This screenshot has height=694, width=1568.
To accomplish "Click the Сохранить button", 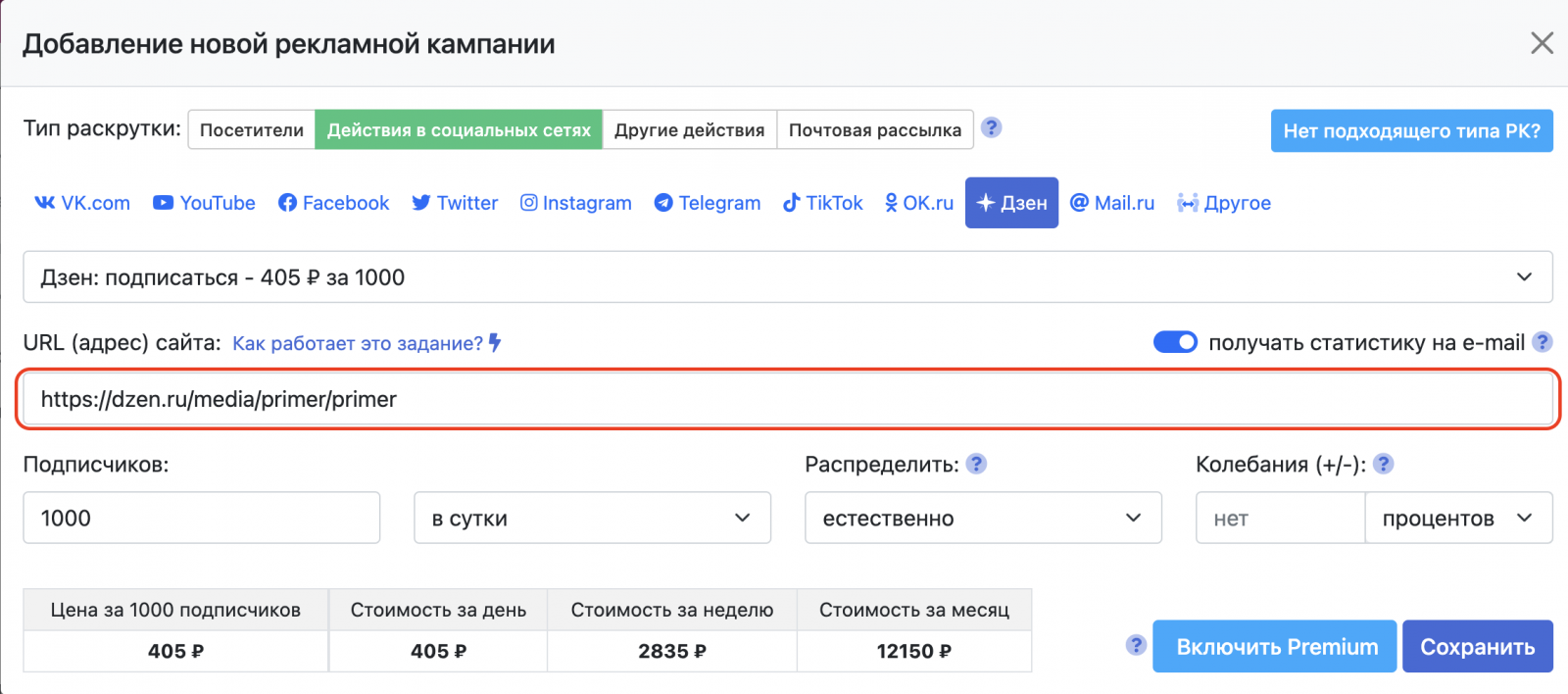I will click(1477, 647).
